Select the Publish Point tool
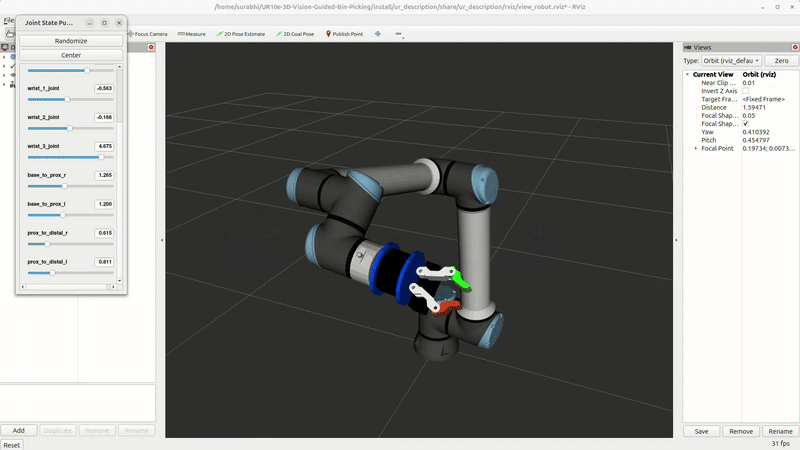 click(344, 34)
